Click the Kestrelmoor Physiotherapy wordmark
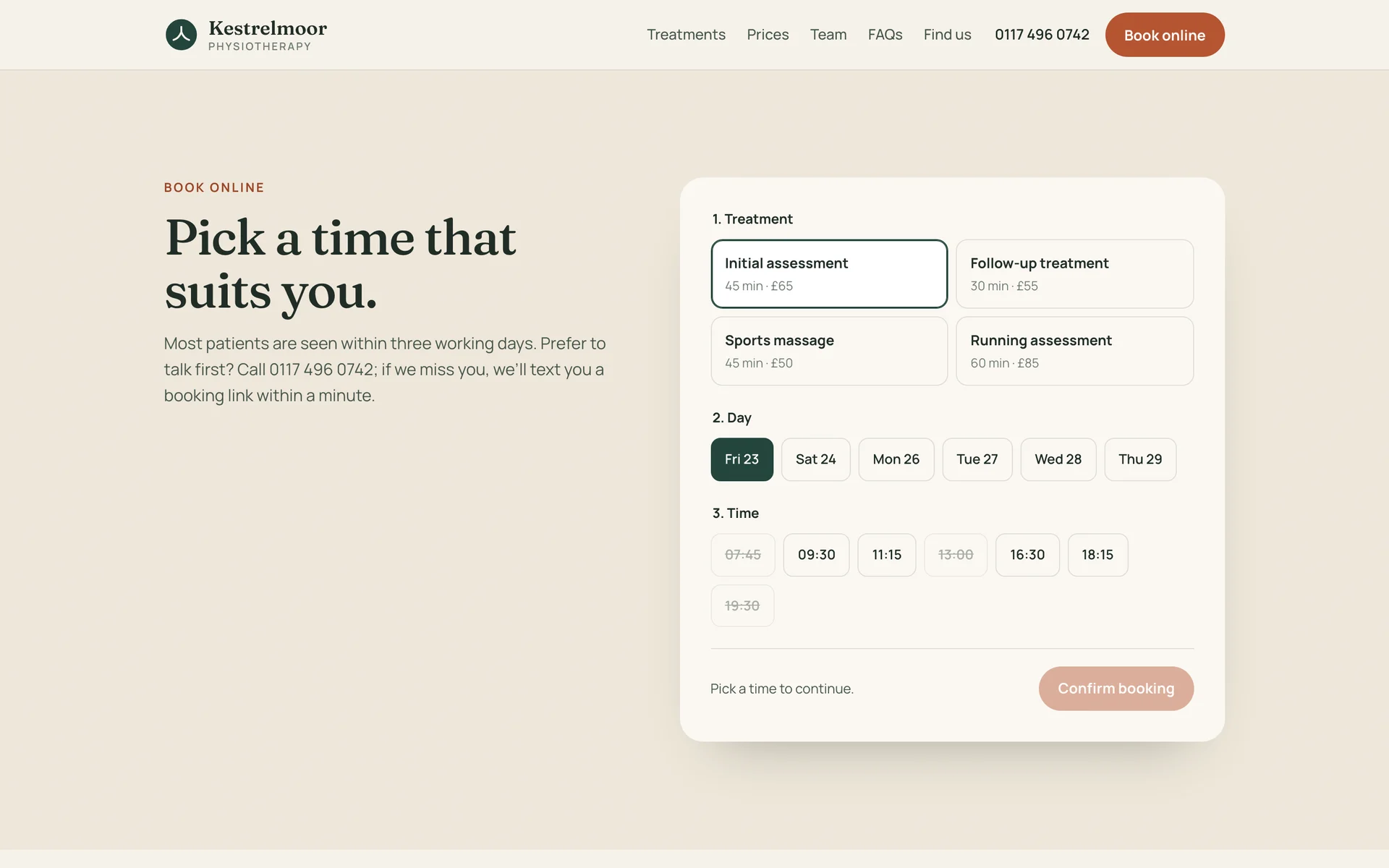1389x868 pixels. coord(268,35)
